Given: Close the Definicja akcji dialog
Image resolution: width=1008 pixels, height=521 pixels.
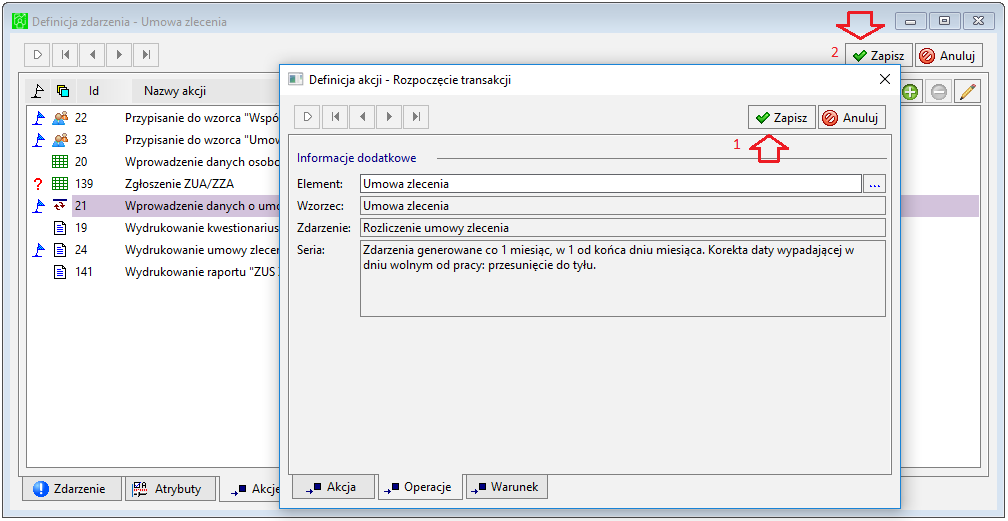Looking at the screenshot, I should coord(885,79).
